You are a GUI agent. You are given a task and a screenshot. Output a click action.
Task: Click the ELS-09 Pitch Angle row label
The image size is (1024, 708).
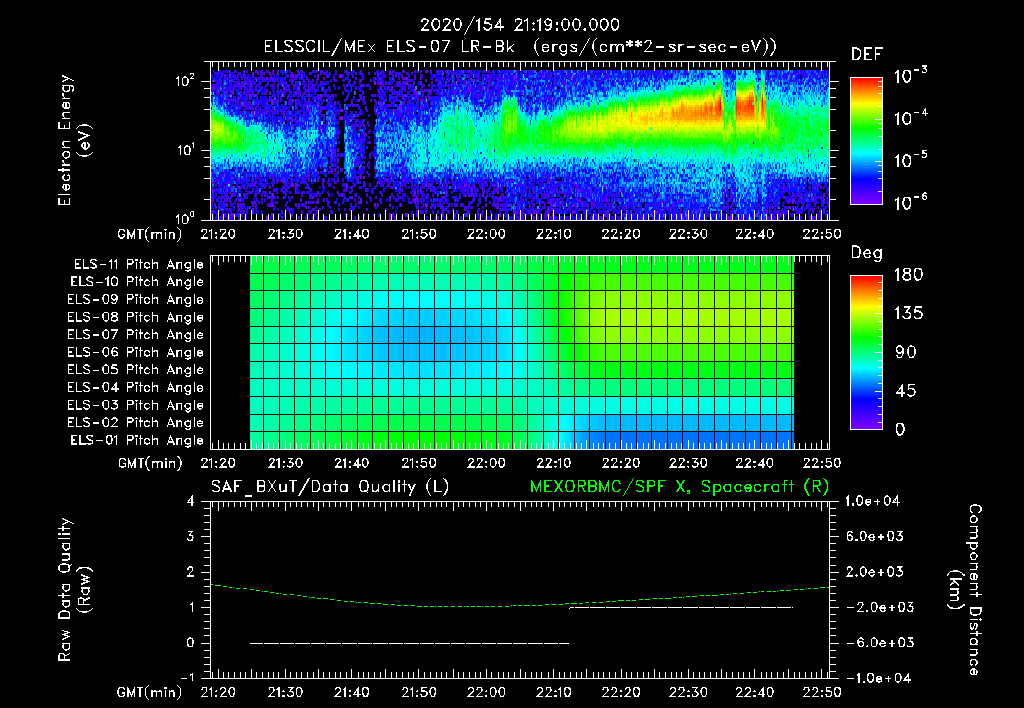(135, 300)
